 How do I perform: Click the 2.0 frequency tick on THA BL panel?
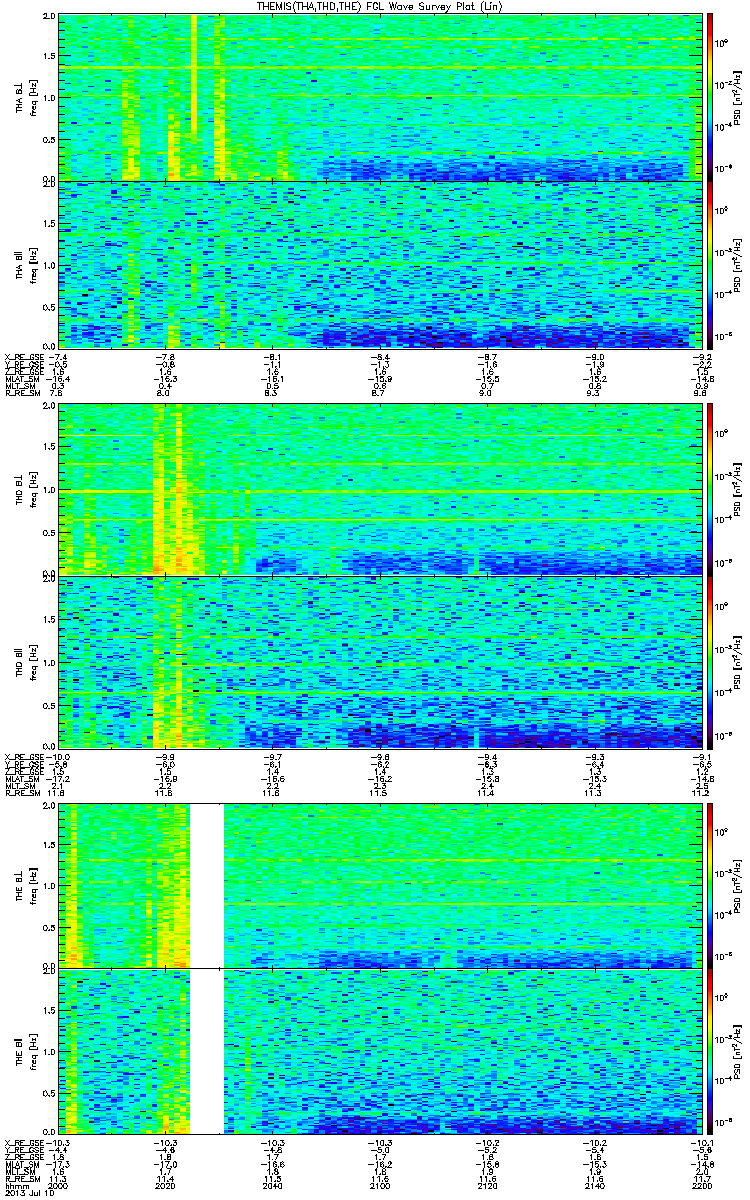click(x=50, y=18)
